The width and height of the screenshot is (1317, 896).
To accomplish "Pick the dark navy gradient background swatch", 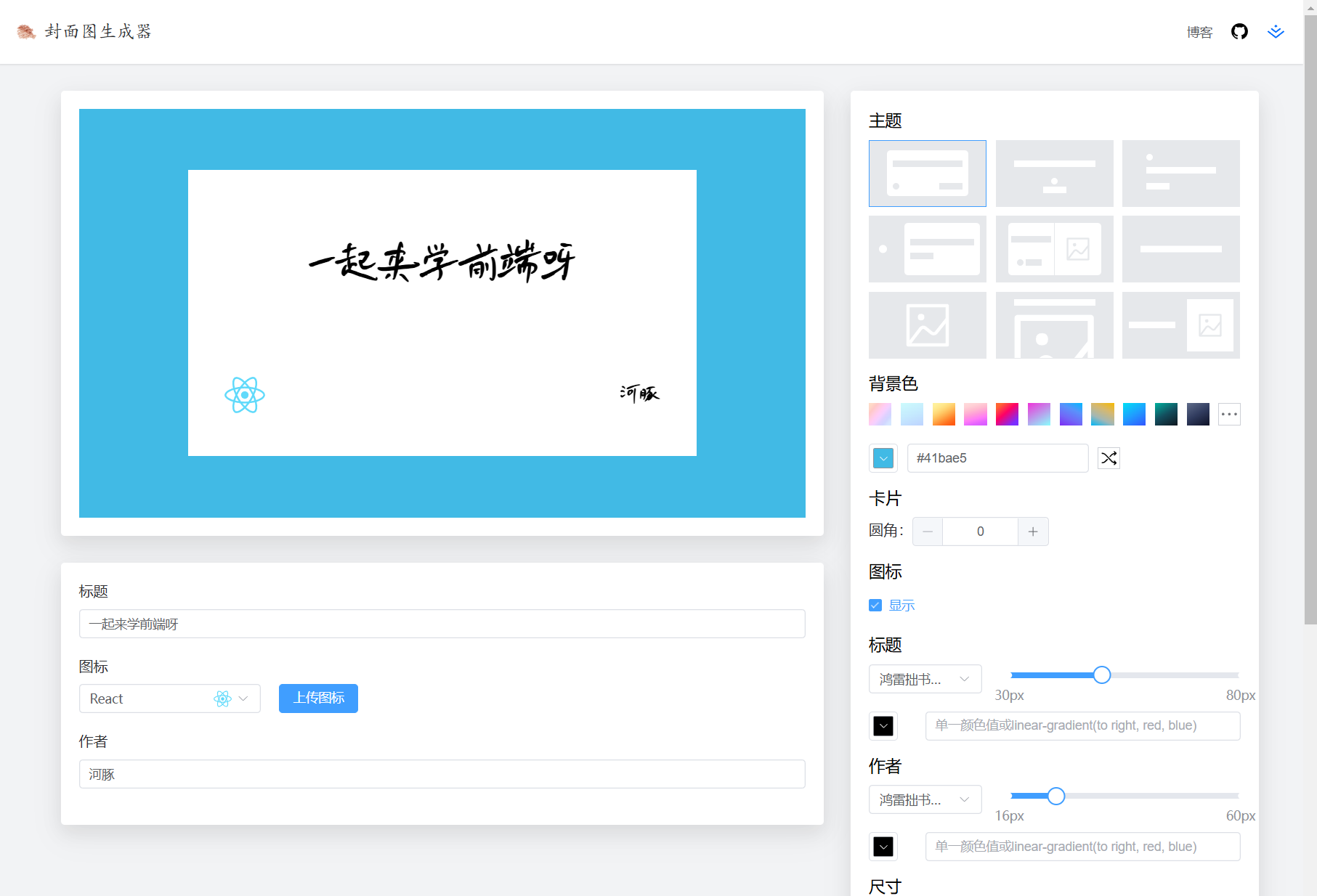I will pyautogui.click(x=1198, y=415).
